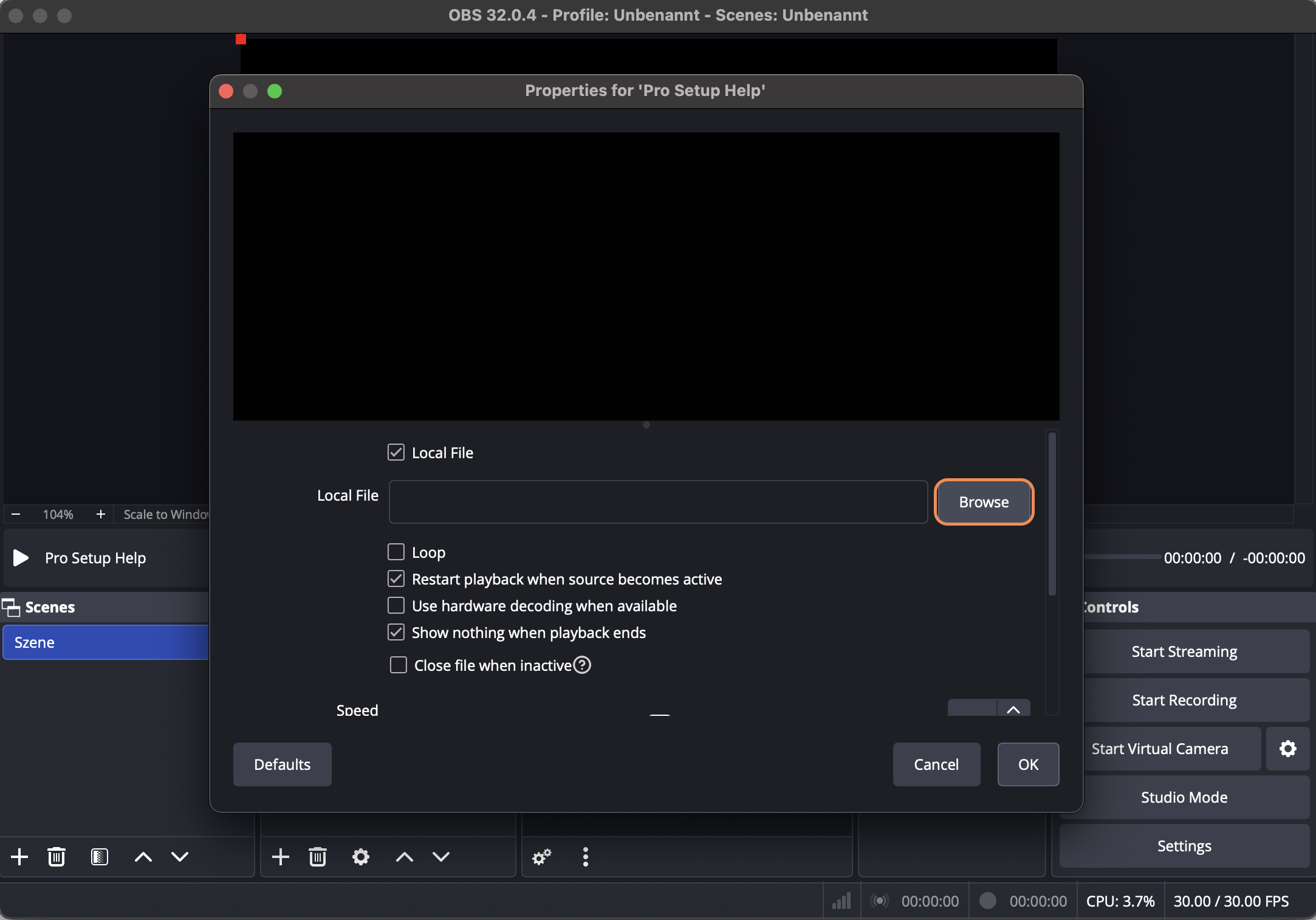Click the network signal bars status icon
The image size is (1316, 920).
[x=841, y=901]
